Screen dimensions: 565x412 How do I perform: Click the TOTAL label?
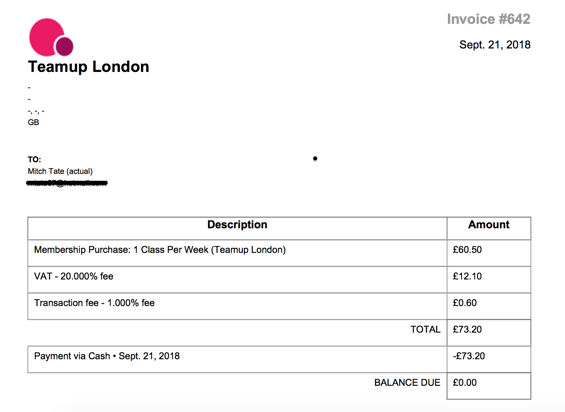pos(425,329)
